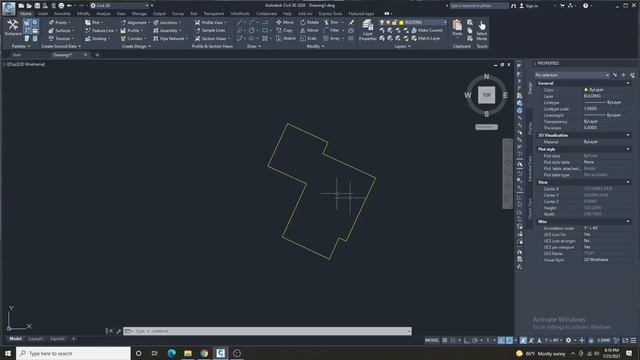This screenshot has height=360, width=640.
Task: Click the Help question mark icon
Action: 586,6
